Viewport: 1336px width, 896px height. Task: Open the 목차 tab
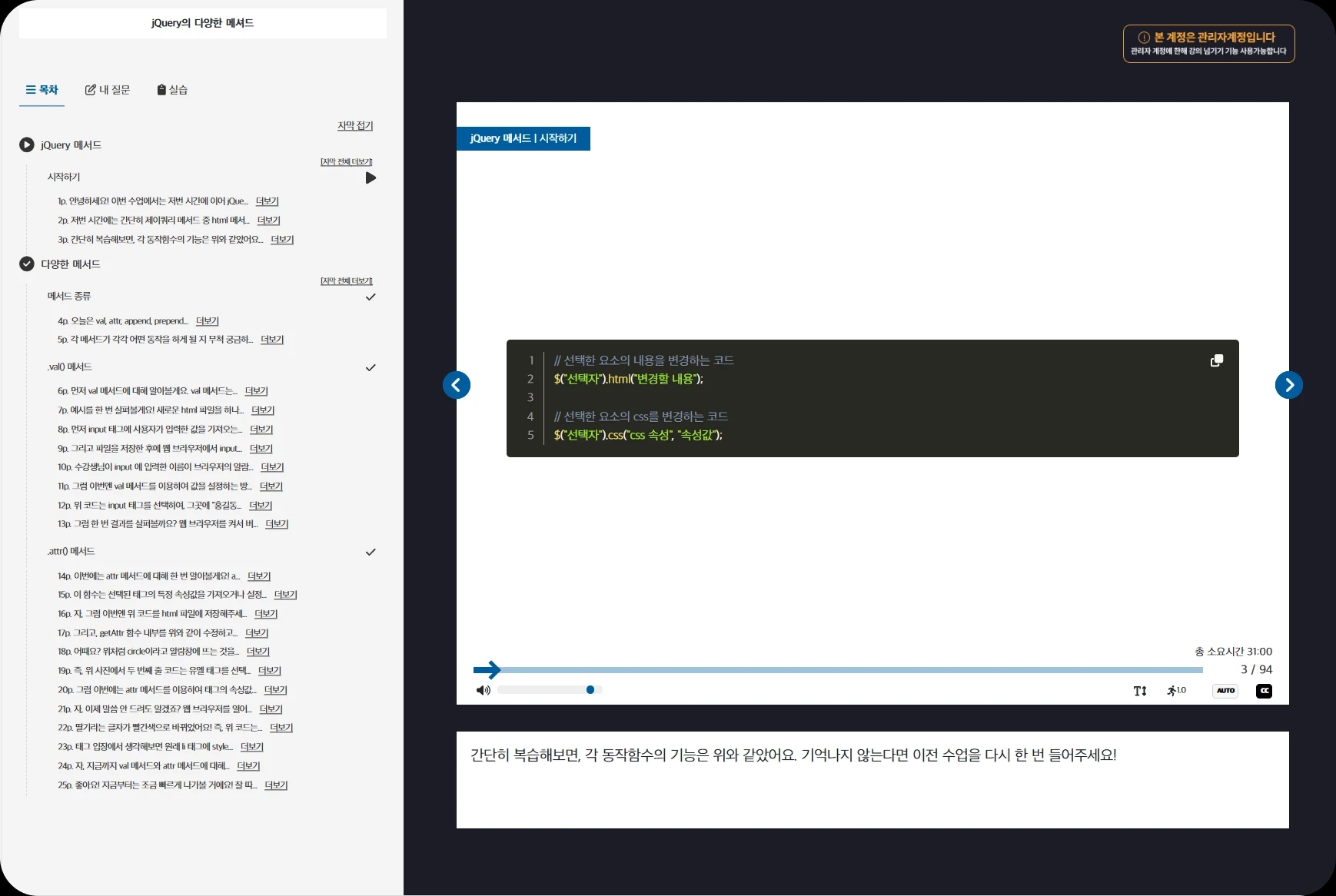pyautogui.click(x=42, y=90)
